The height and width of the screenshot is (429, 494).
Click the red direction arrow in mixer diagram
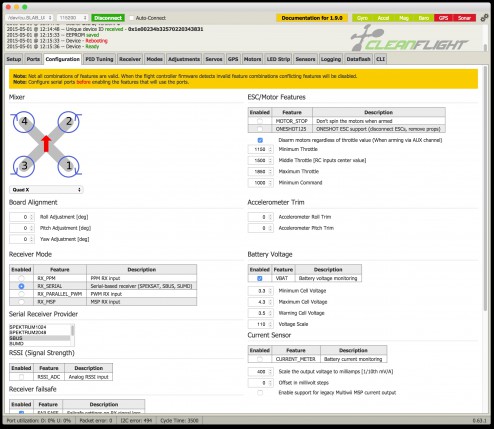[46, 144]
